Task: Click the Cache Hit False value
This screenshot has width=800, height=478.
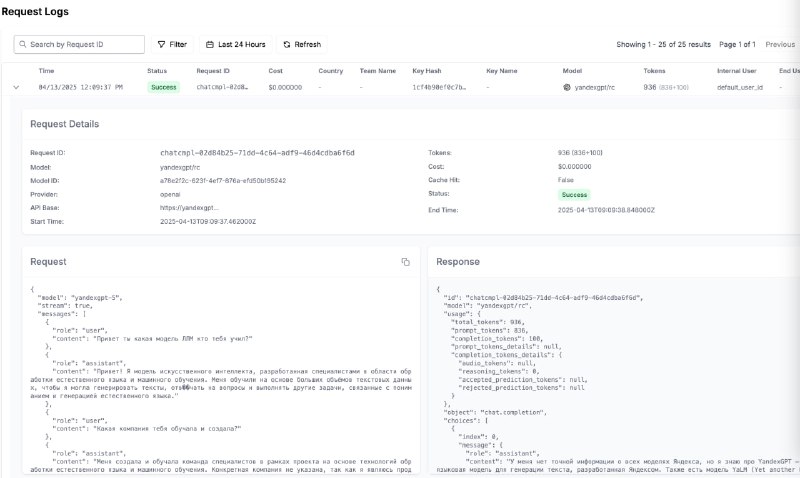Action: tap(565, 180)
